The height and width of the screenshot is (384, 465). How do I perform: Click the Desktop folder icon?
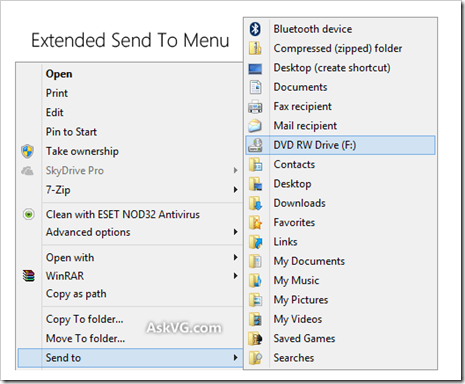click(x=256, y=184)
